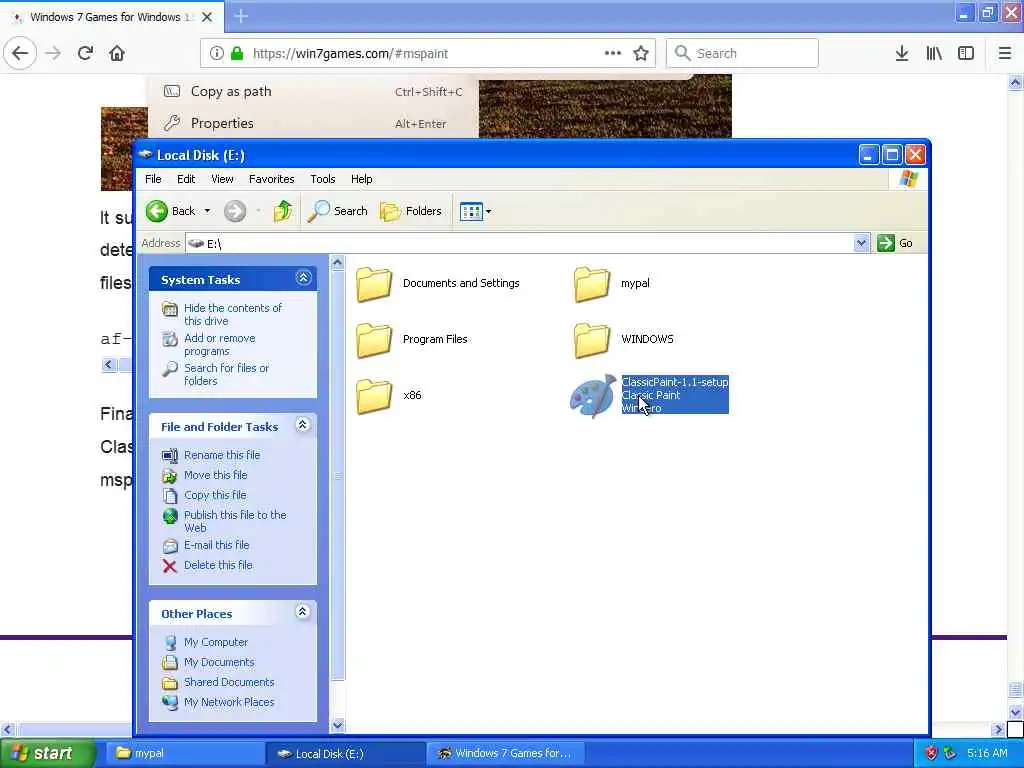Select the WINDOWS folder icon

pyautogui.click(x=592, y=340)
